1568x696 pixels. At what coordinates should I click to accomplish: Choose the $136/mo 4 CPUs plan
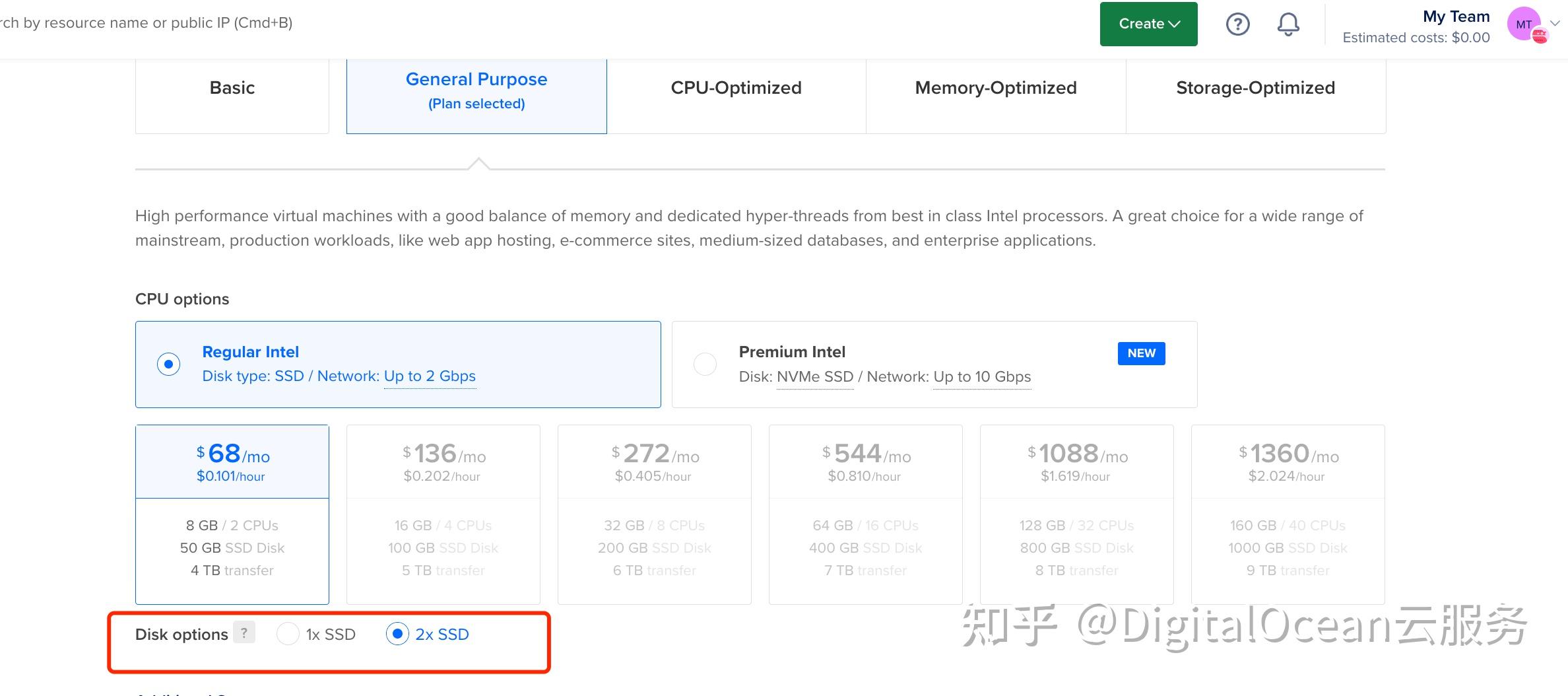click(x=443, y=513)
